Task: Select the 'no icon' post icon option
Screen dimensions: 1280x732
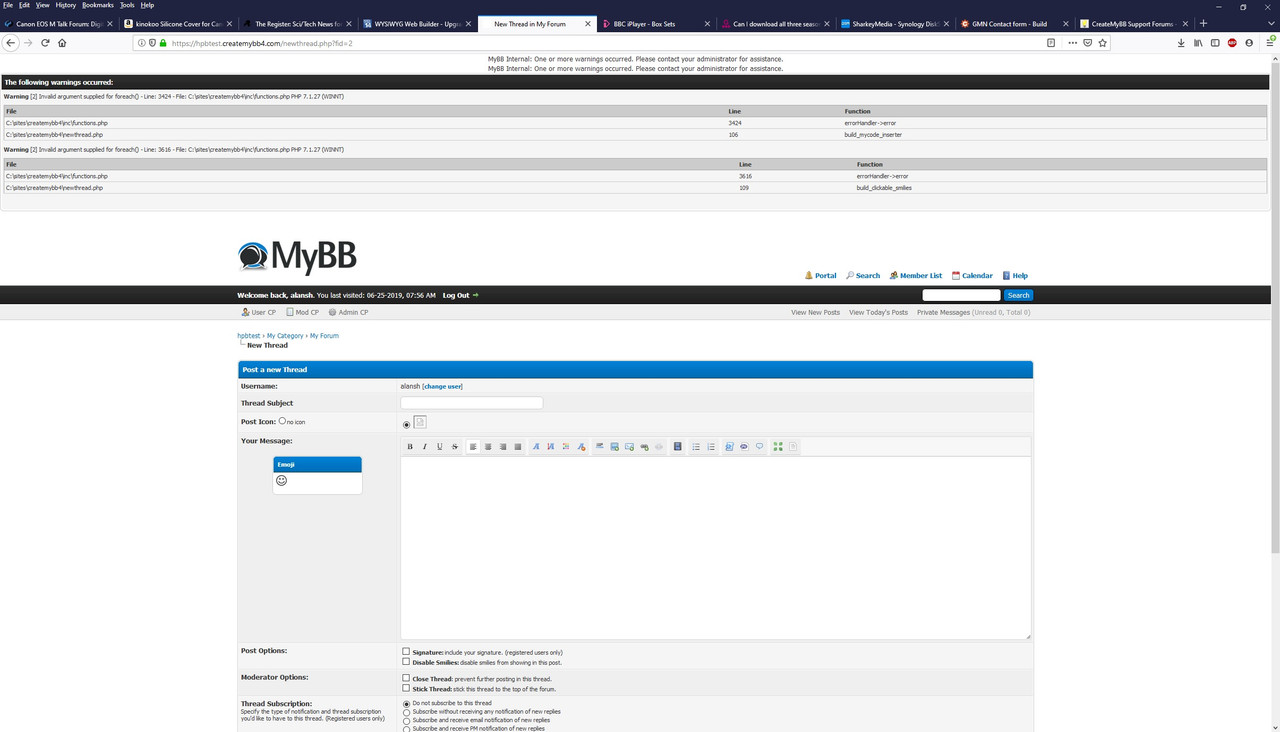Action: pos(282,421)
